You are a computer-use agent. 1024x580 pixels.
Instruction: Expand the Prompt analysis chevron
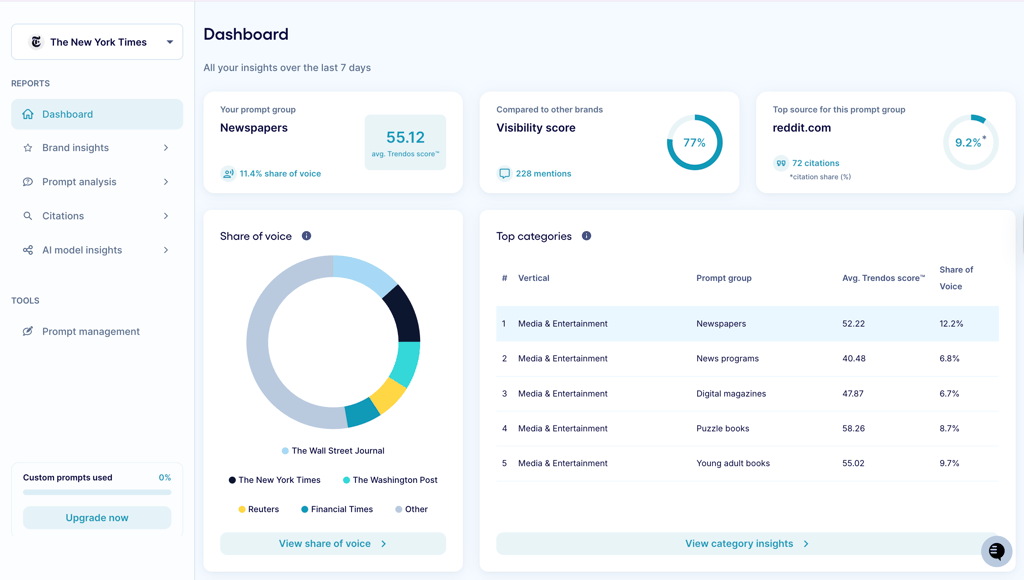166,182
